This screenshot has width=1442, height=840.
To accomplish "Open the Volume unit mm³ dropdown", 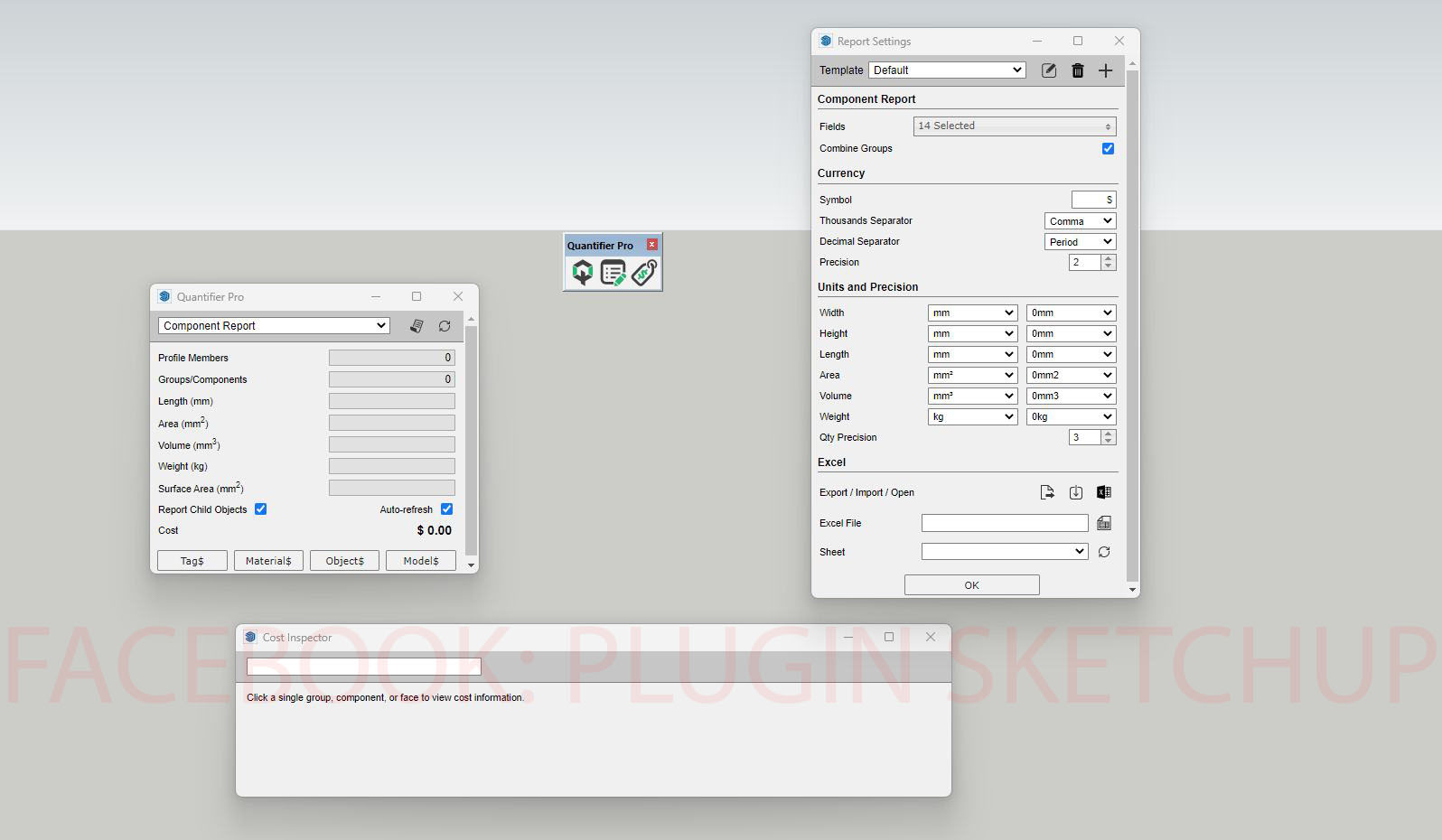I will [973, 396].
